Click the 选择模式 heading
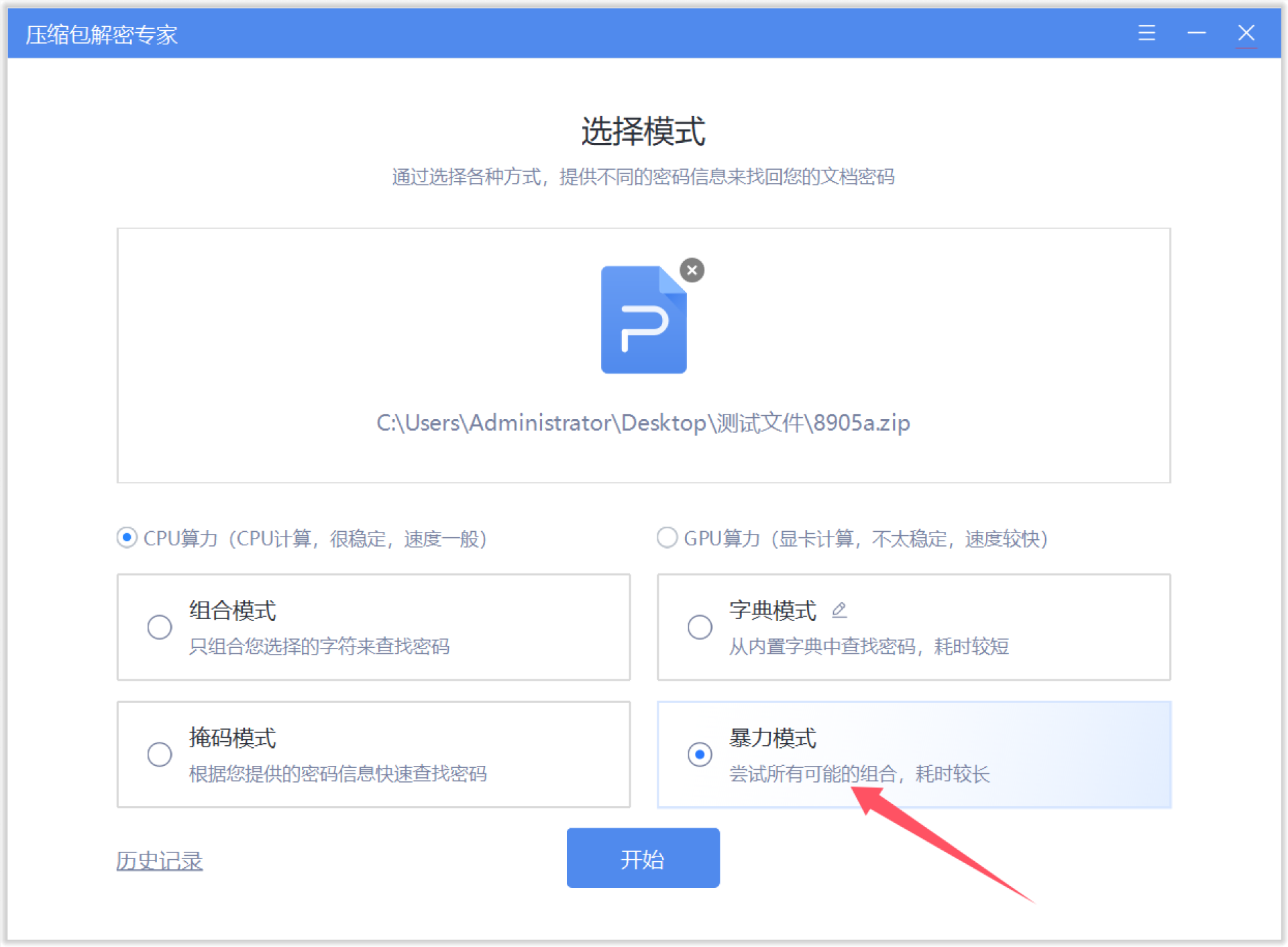 click(x=643, y=131)
